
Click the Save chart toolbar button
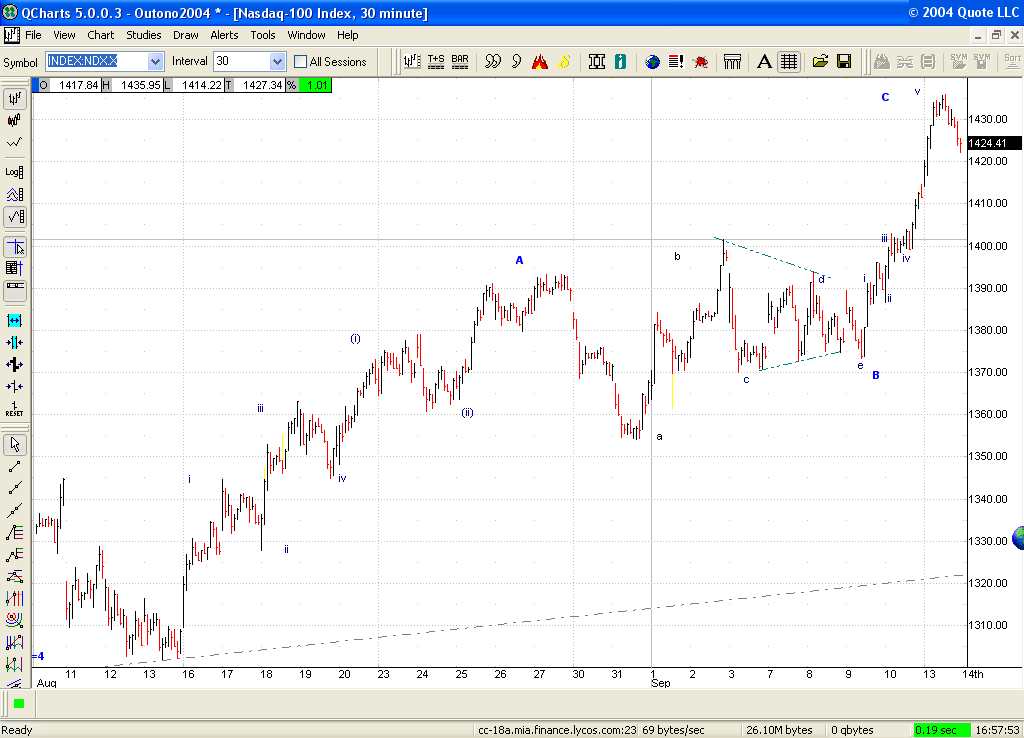point(843,61)
